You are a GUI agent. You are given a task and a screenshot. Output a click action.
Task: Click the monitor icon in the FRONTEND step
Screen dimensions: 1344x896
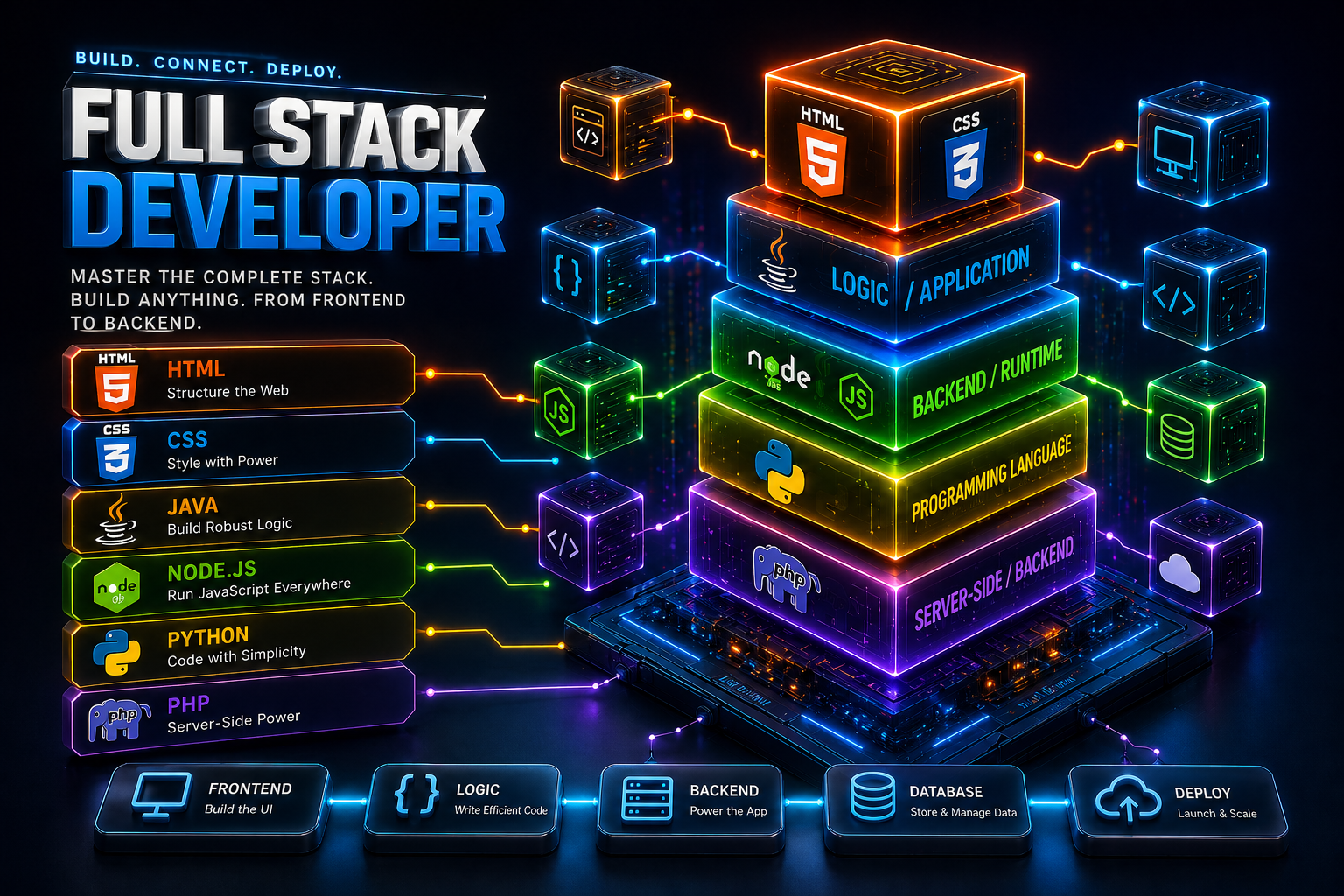[x=161, y=794]
